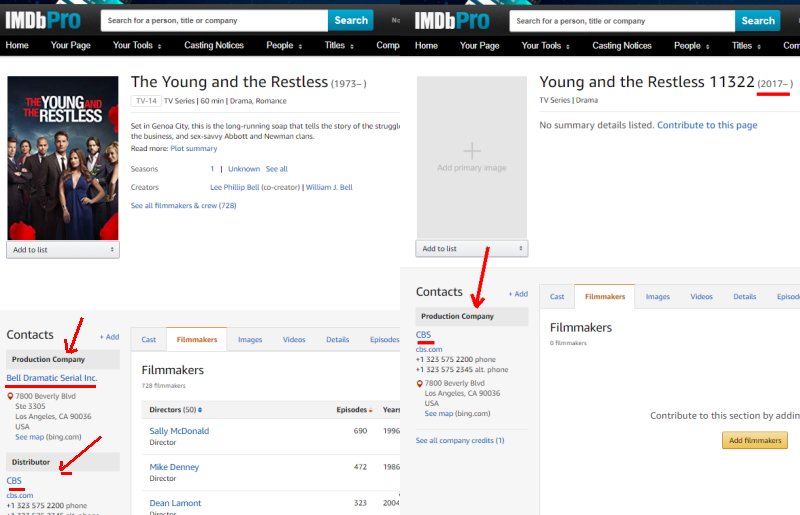Open CBS production company link on right page
800x515 pixels.
[423, 335]
